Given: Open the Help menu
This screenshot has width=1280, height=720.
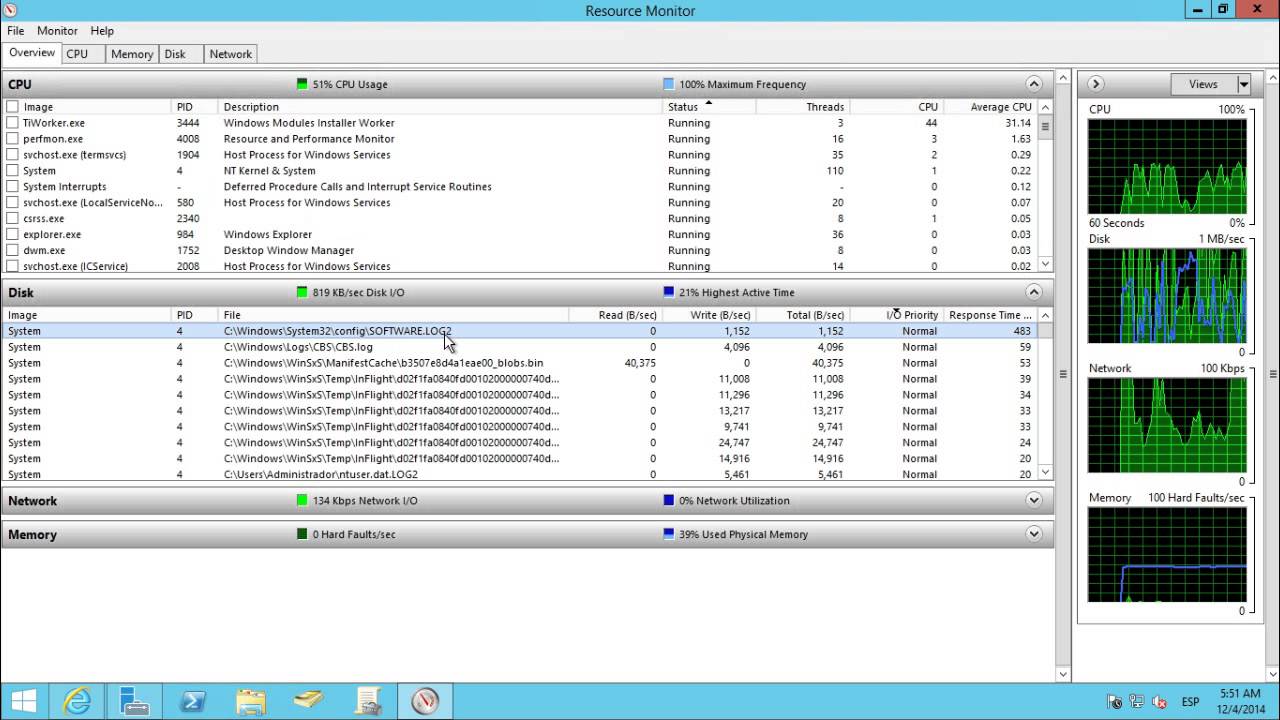Looking at the screenshot, I should point(102,31).
